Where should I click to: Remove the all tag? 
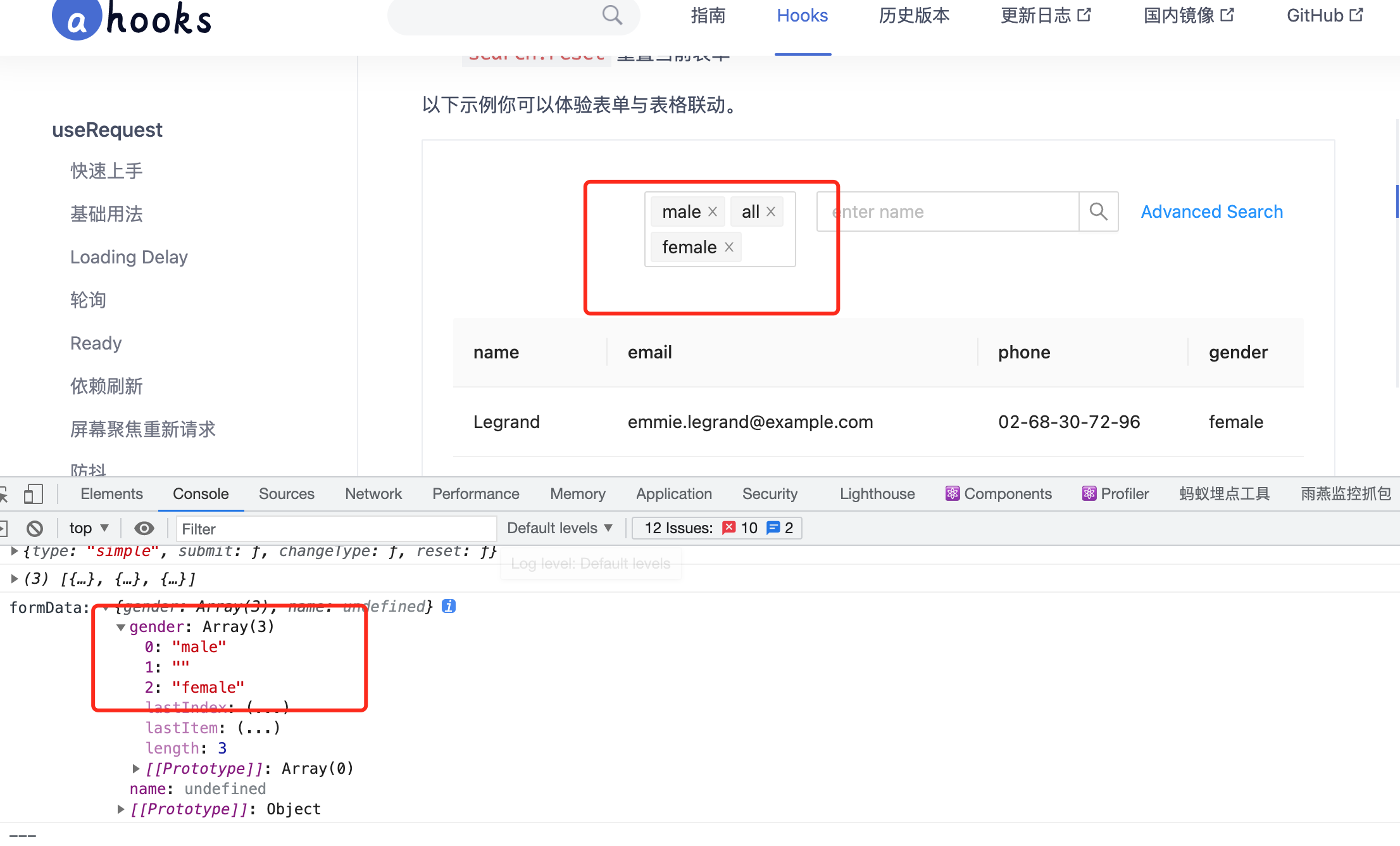click(x=771, y=211)
